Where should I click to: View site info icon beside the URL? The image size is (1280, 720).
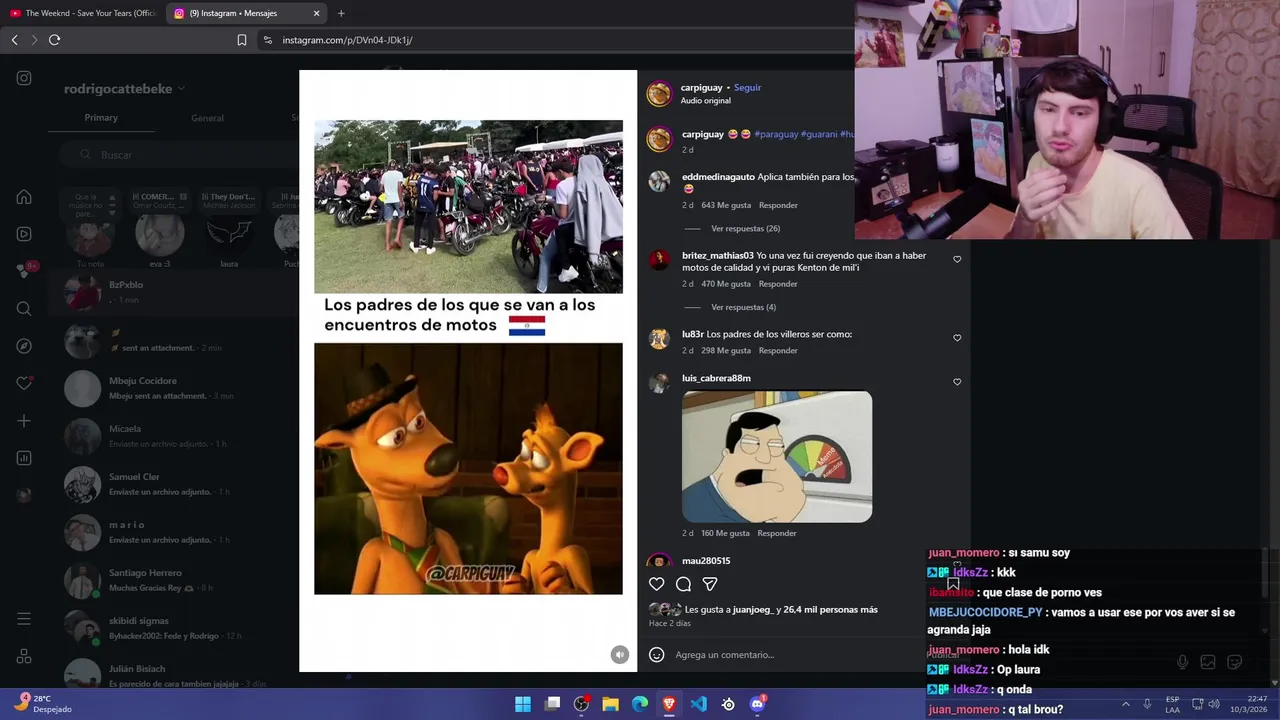pyautogui.click(x=267, y=40)
